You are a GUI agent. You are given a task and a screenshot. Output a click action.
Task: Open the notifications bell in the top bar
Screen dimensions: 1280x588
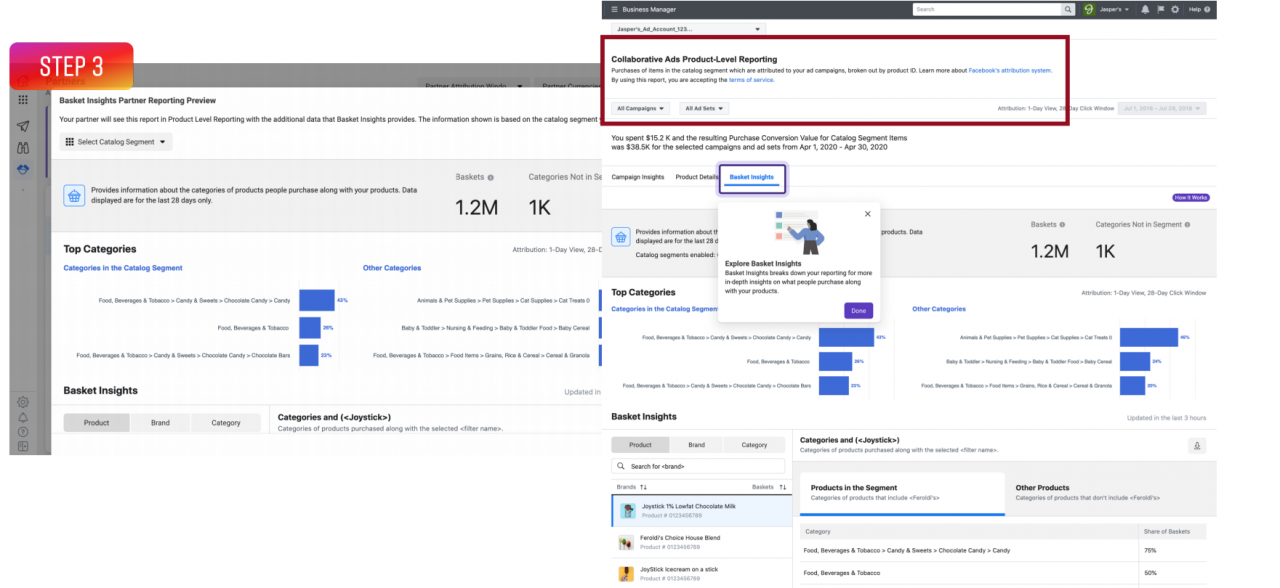tap(1145, 9)
